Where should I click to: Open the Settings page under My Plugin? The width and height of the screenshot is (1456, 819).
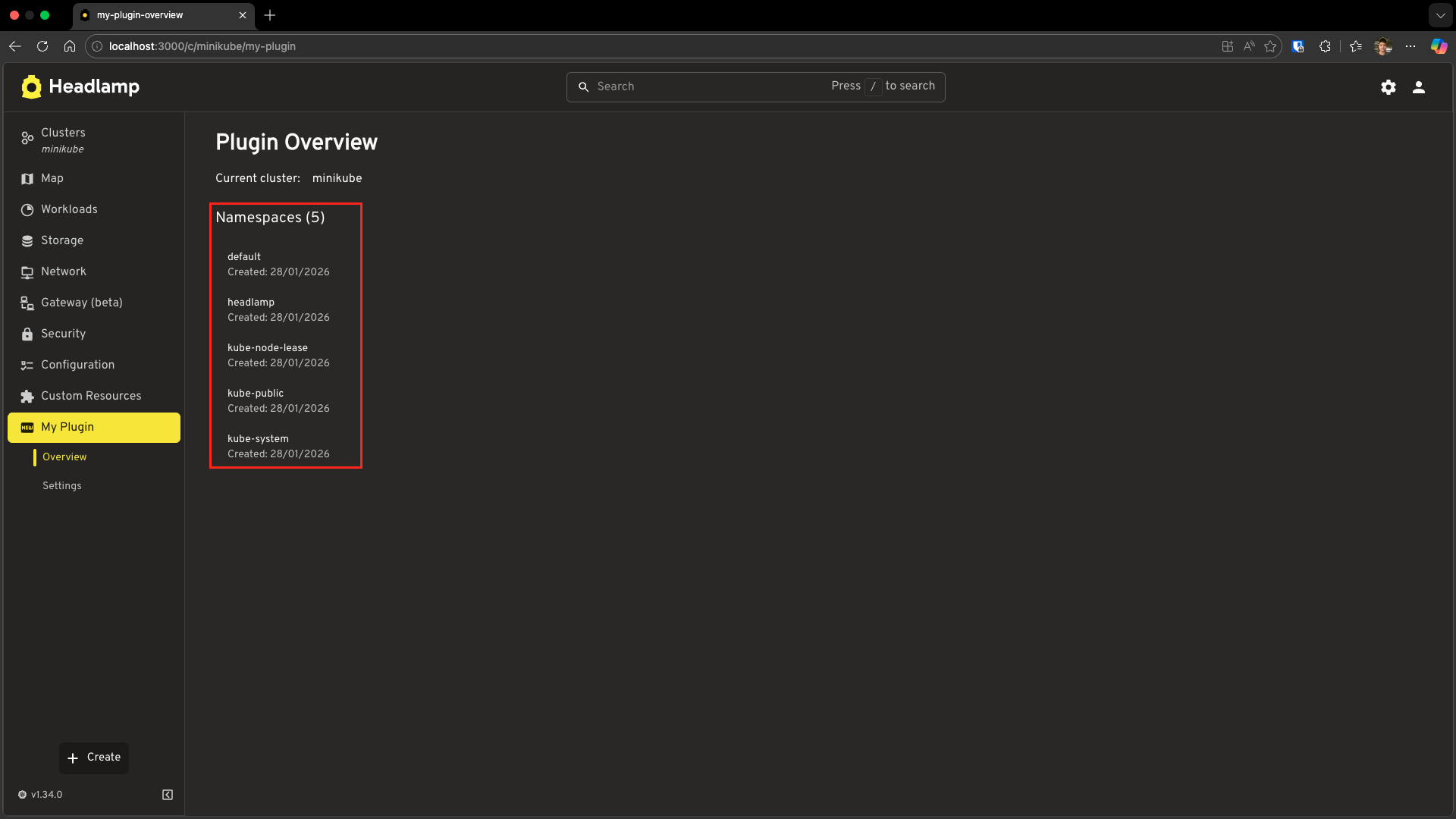pyautogui.click(x=61, y=485)
